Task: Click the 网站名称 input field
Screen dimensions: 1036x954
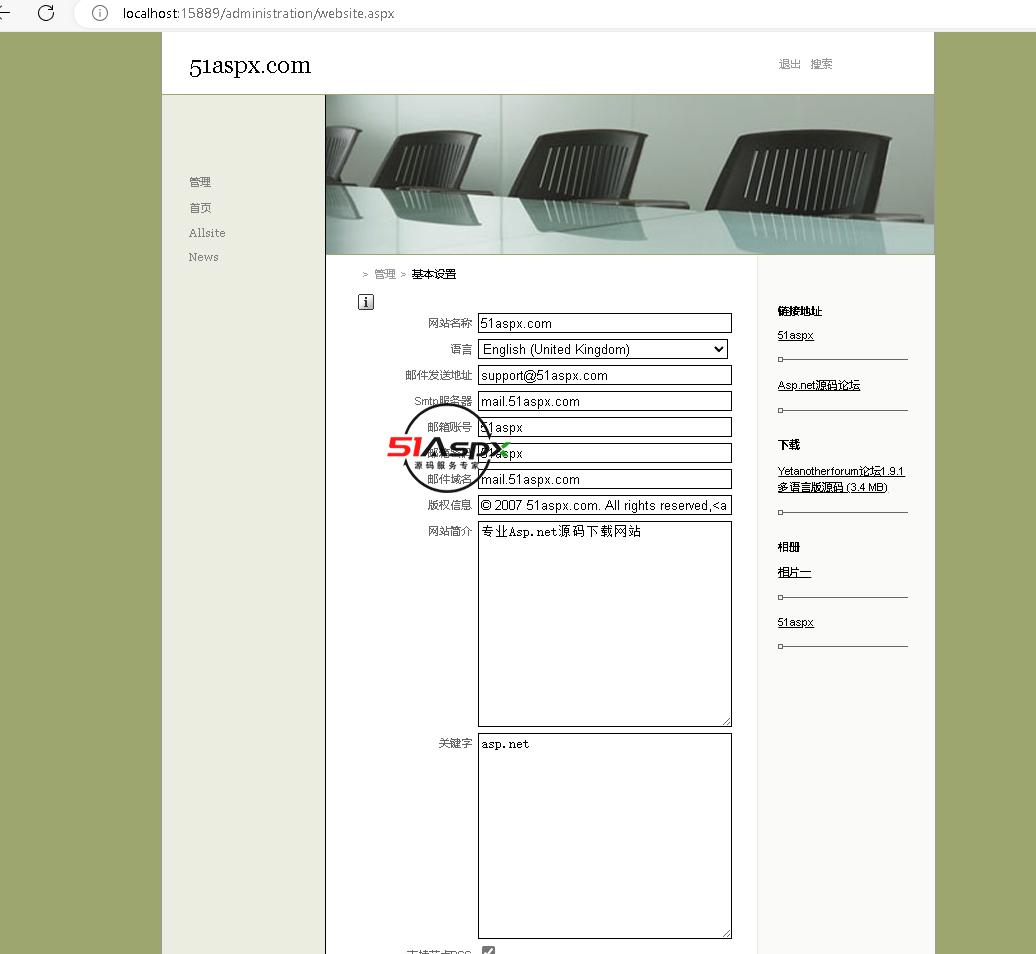Action: coord(605,323)
